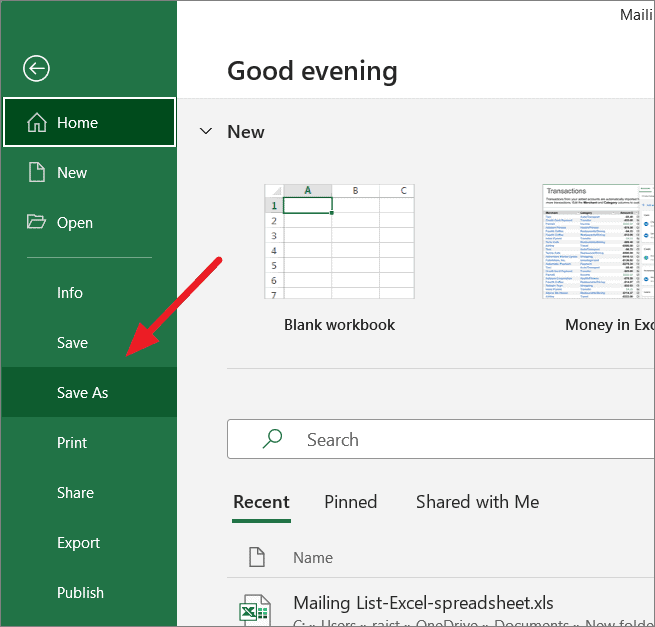This screenshot has height=627, width=655.
Task: Sort files by the Name column header
Action: (x=313, y=558)
